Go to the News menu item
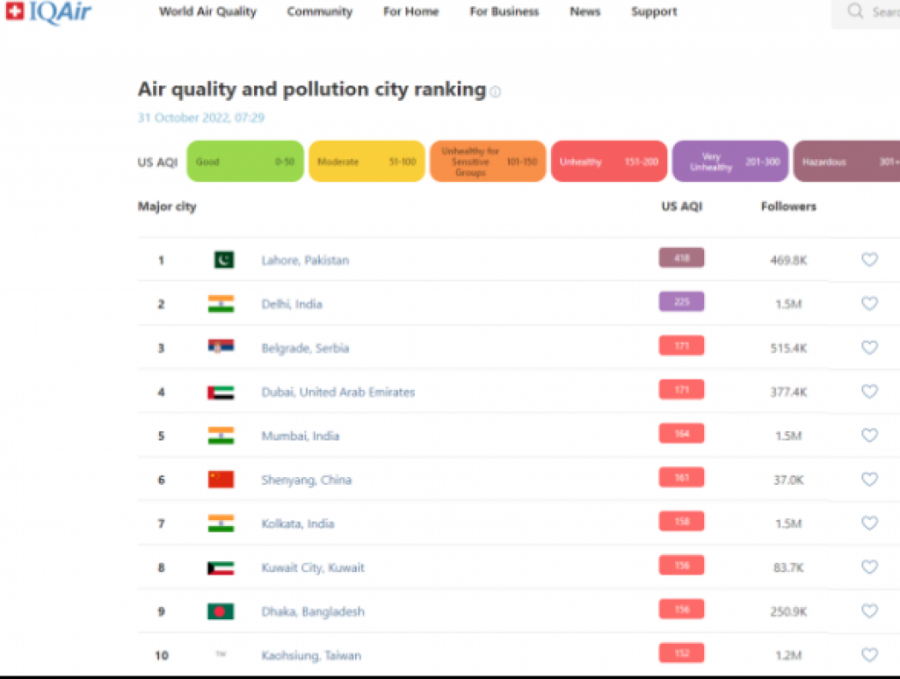 585,12
